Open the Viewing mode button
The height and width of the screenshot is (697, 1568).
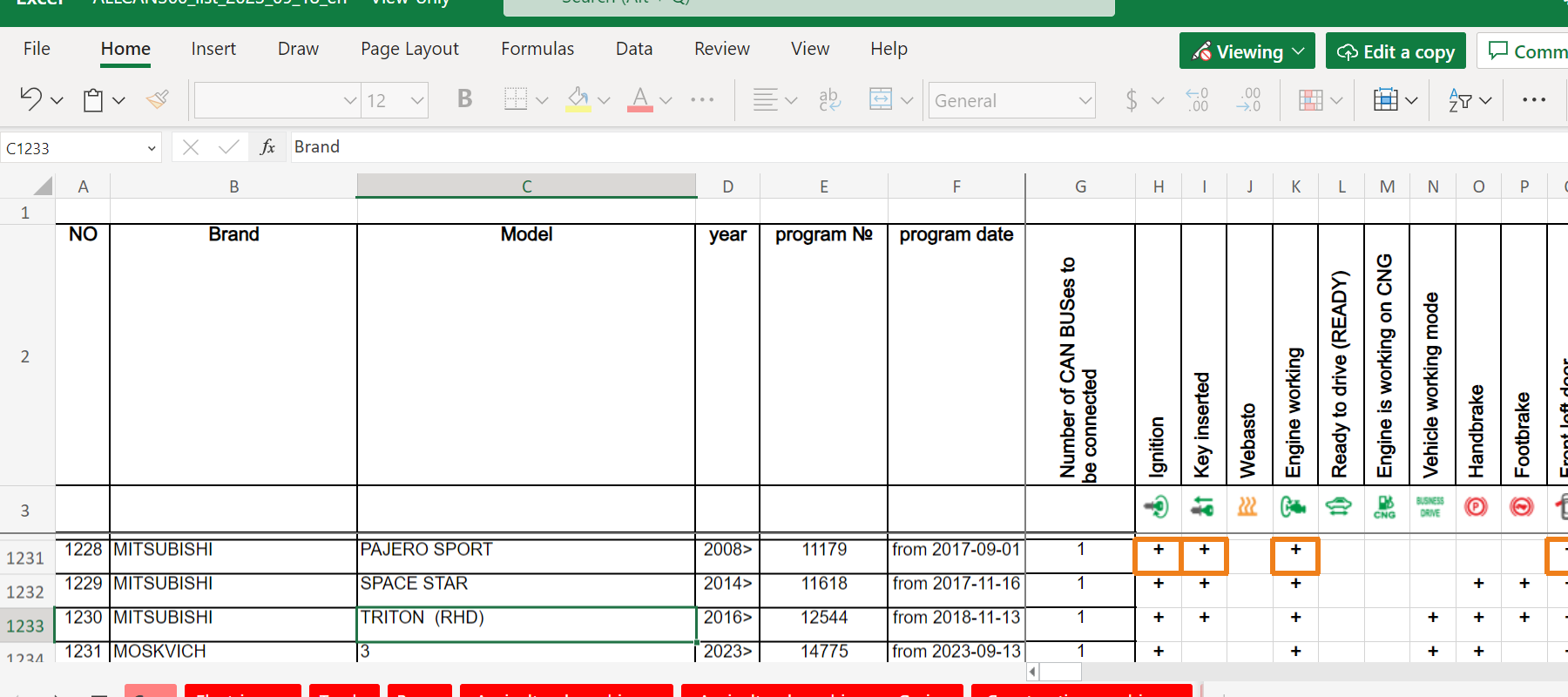[1247, 51]
